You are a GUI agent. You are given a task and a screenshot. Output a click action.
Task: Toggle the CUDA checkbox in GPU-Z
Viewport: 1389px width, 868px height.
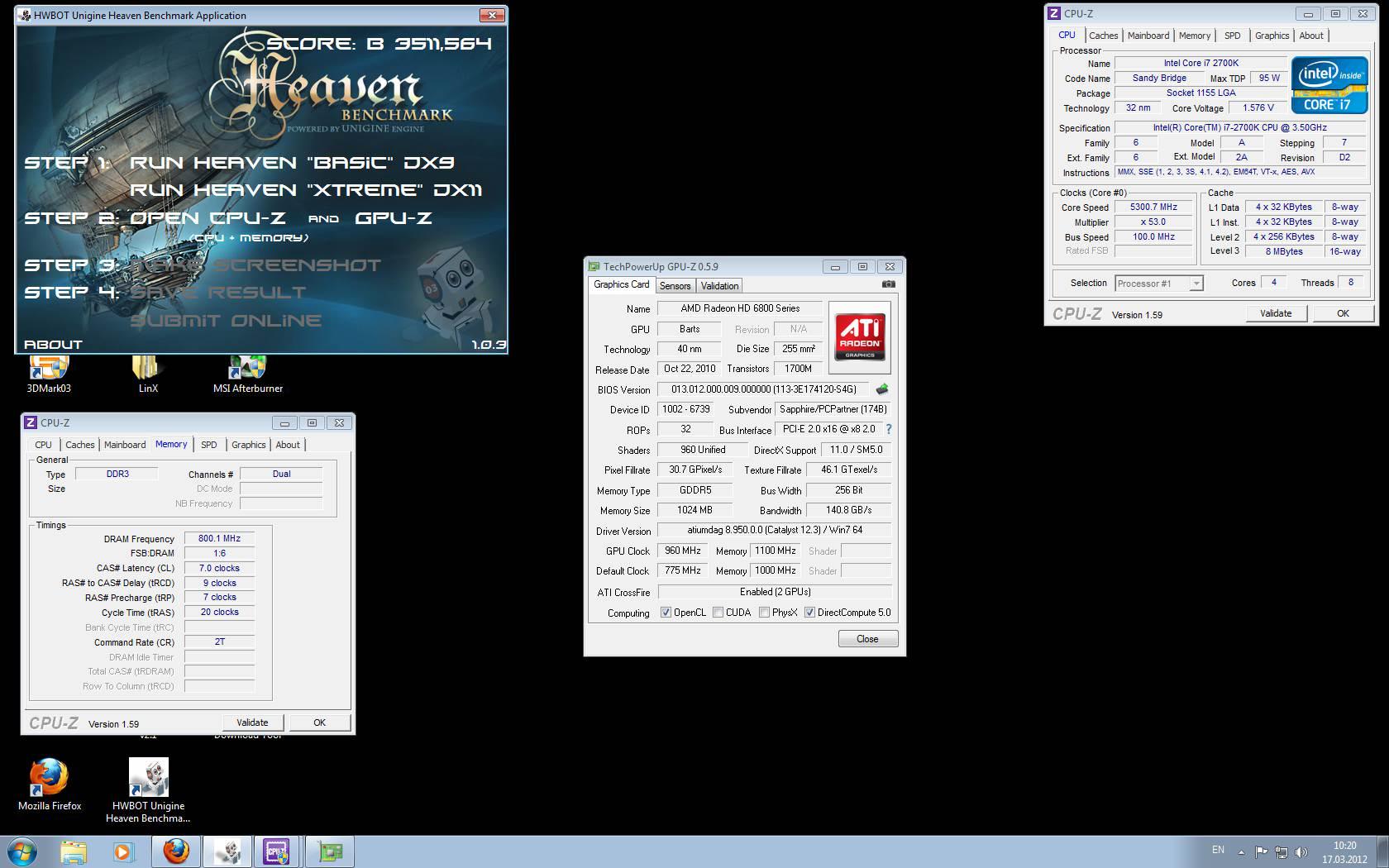pyautogui.click(x=718, y=613)
